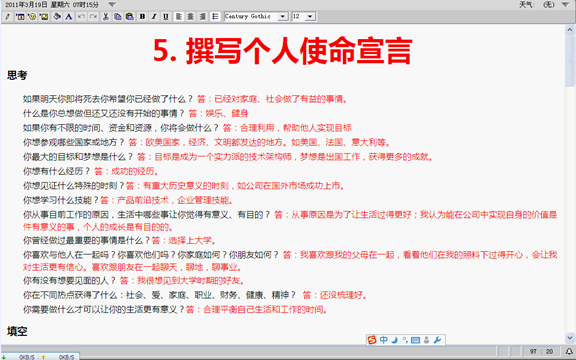
Task: Toggle underline formatting
Action: [x=166, y=17]
